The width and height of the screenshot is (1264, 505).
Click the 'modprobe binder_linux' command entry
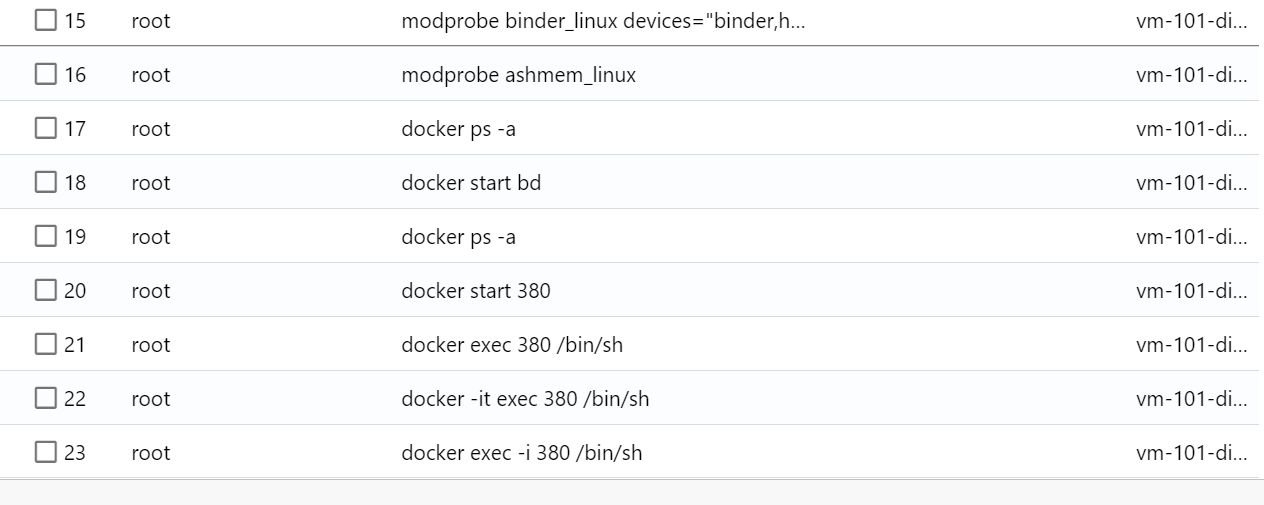point(603,21)
